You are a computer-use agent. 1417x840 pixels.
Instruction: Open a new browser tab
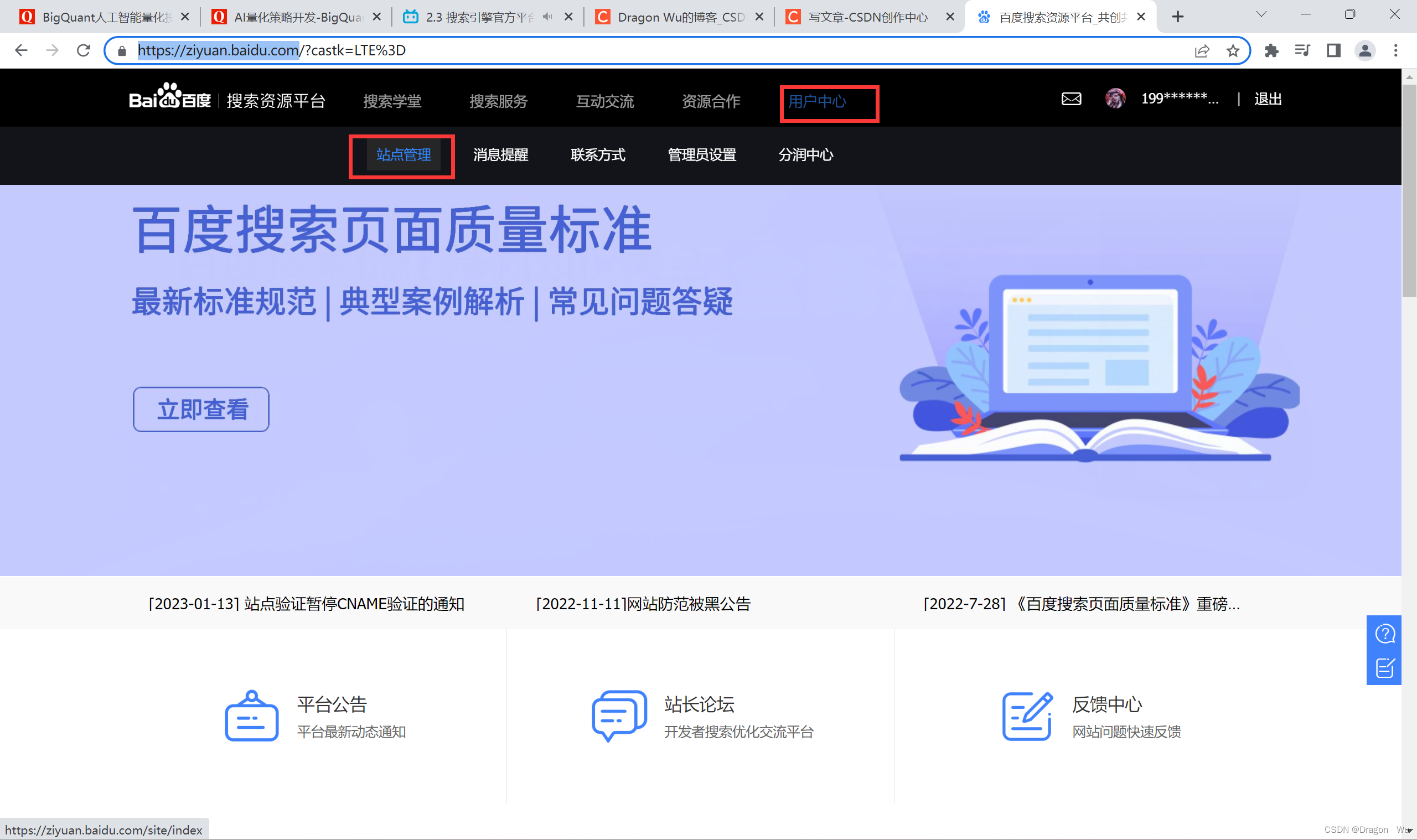(1177, 17)
